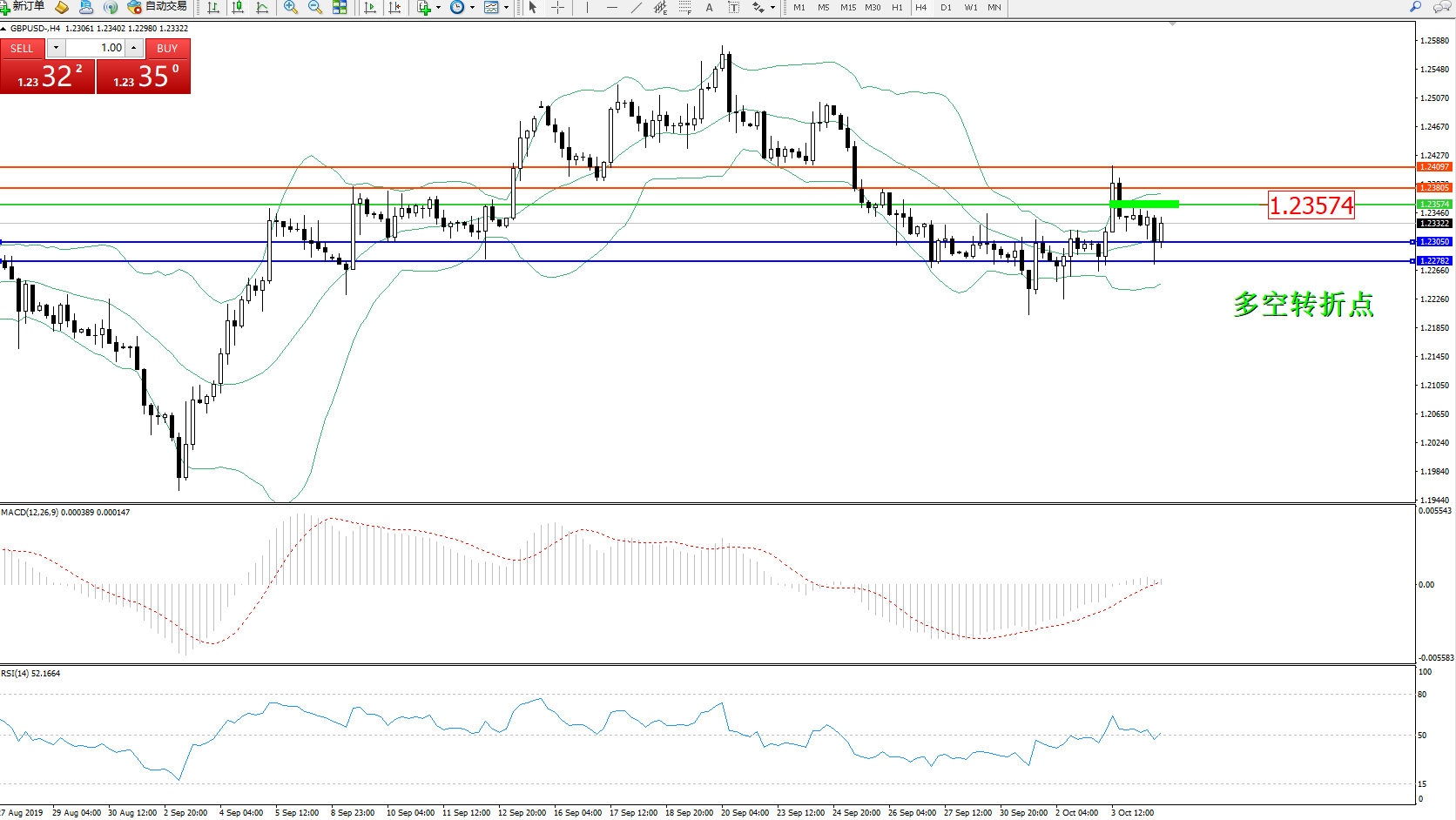
Task: Click the Zoom In magnifier icon
Action: click(x=291, y=8)
